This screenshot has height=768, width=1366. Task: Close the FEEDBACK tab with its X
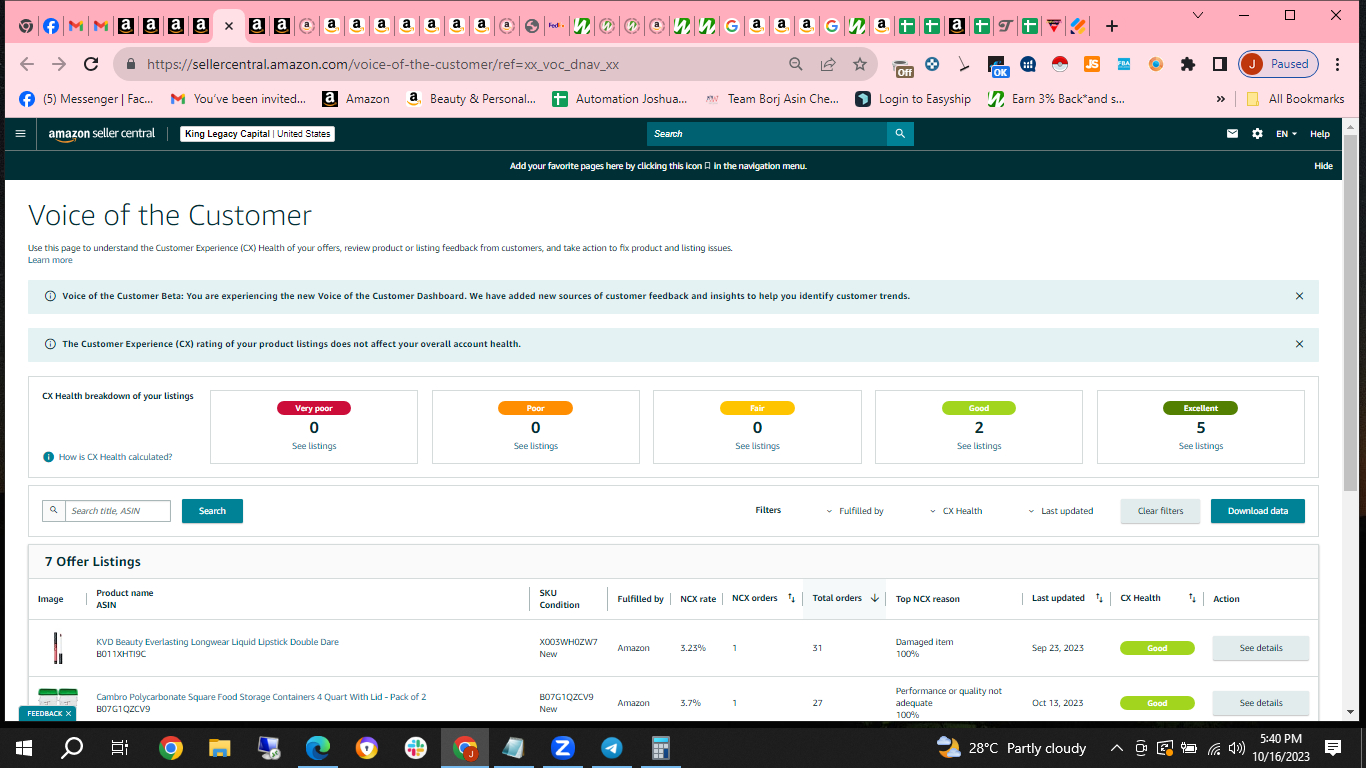coord(68,714)
